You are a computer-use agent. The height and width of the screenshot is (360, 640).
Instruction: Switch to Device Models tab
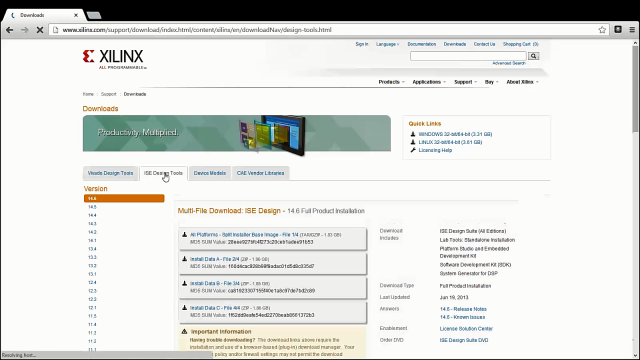[210, 173]
